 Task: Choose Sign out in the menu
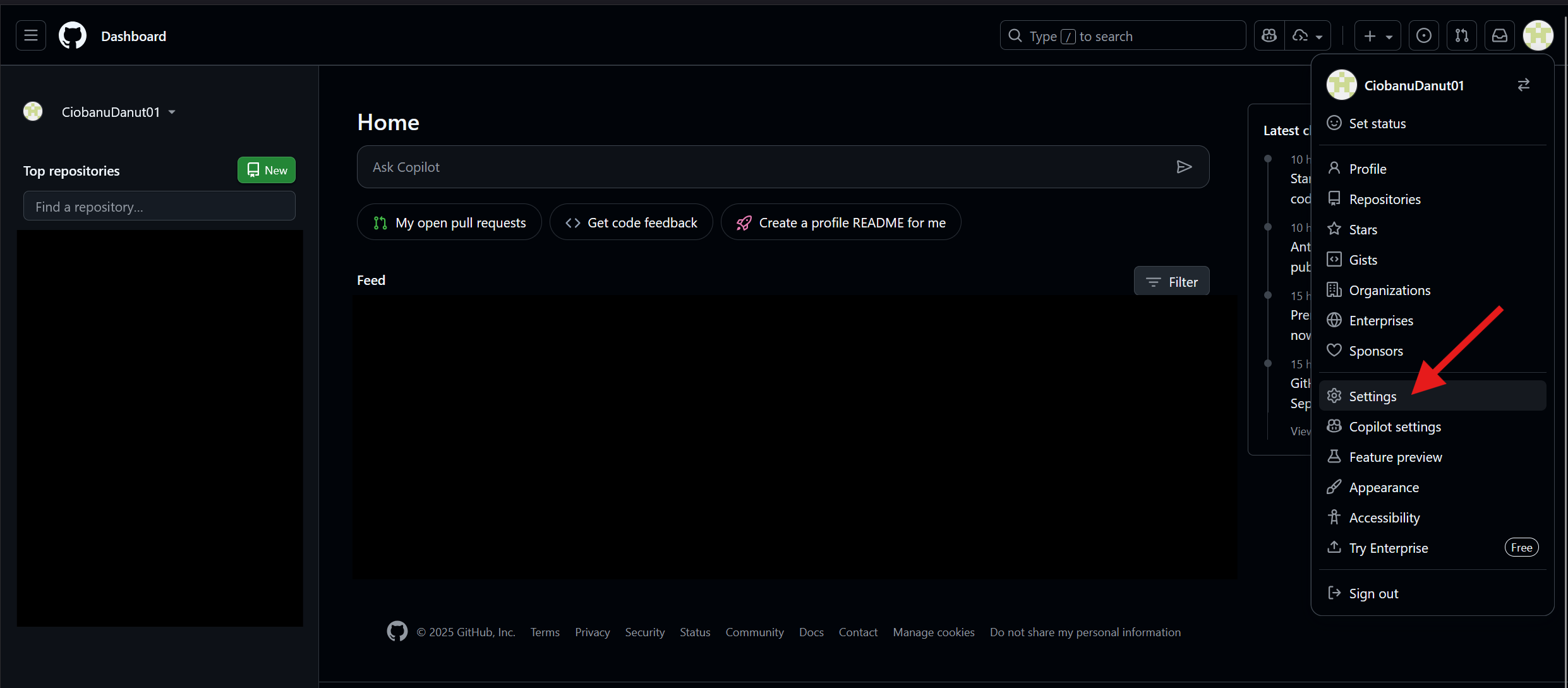(1373, 593)
